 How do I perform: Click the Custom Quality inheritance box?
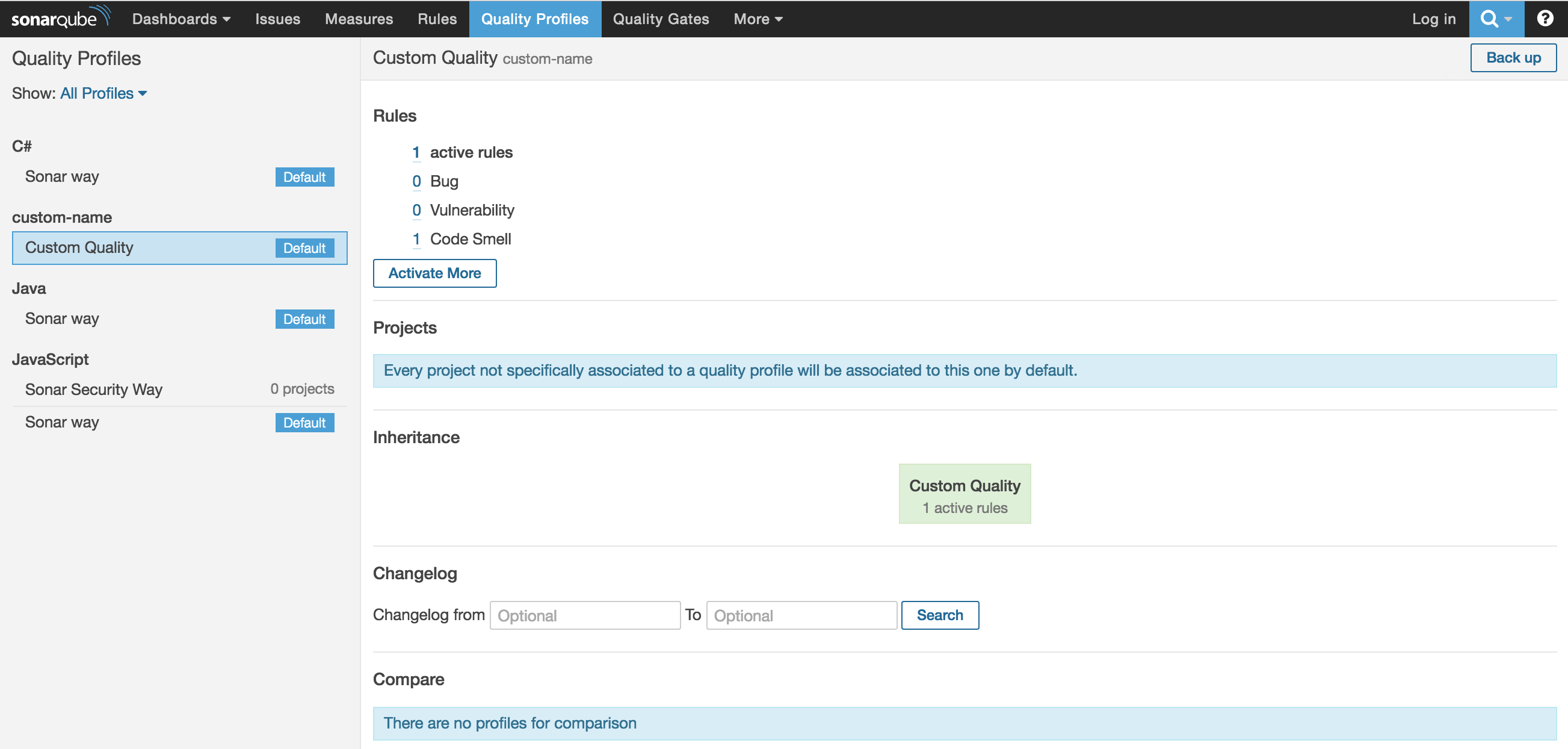click(964, 493)
